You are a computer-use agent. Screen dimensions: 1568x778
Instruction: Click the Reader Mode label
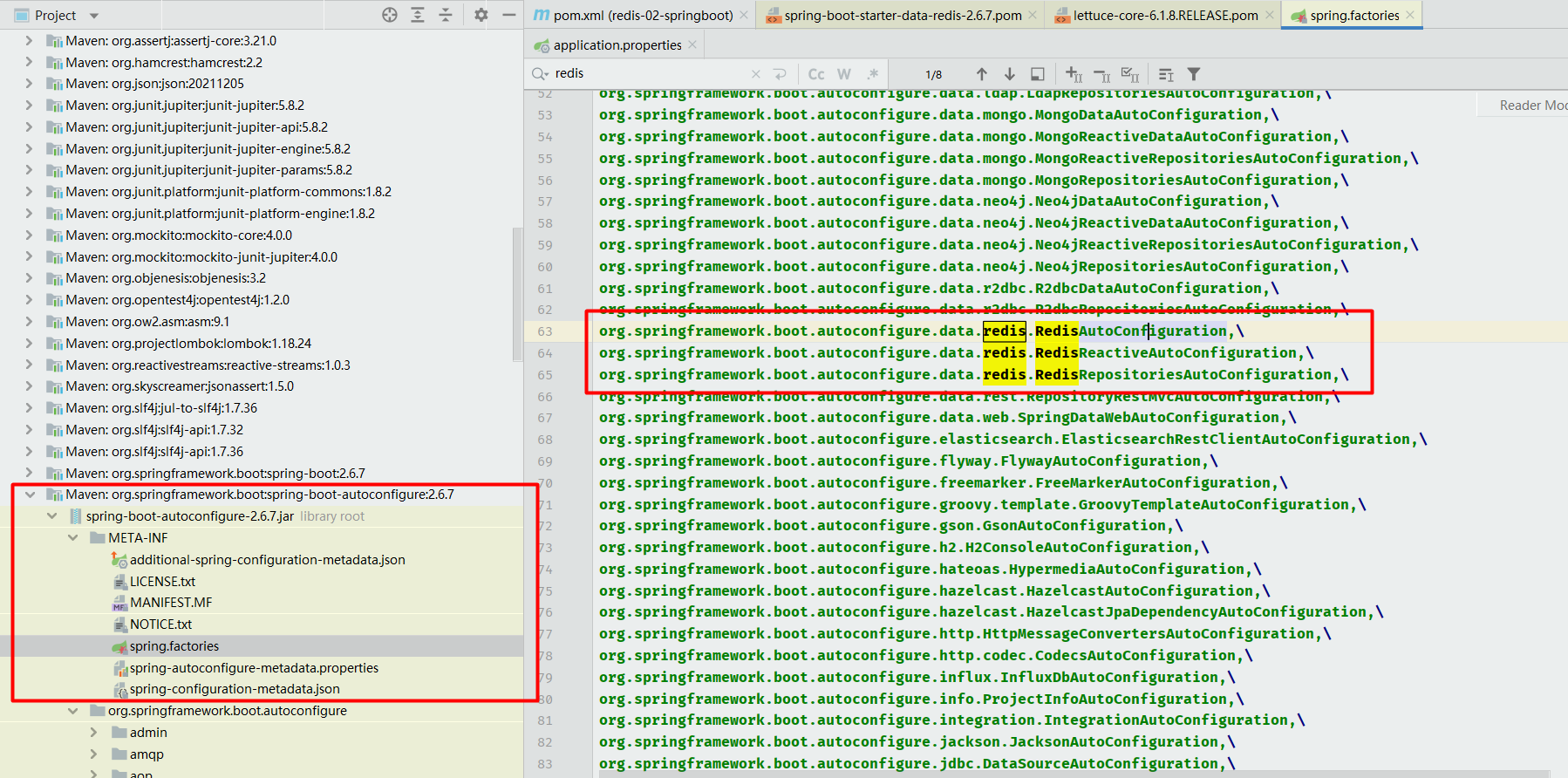tap(1531, 106)
